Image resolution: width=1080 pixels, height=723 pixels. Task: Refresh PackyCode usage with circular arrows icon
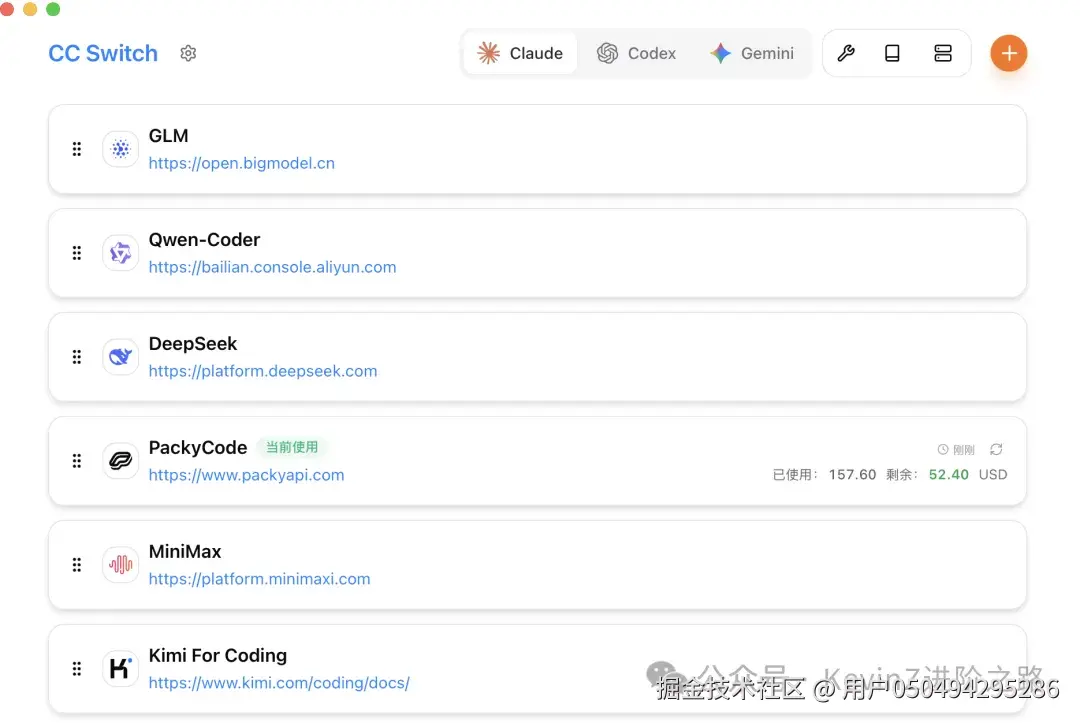[x=996, y=450]
